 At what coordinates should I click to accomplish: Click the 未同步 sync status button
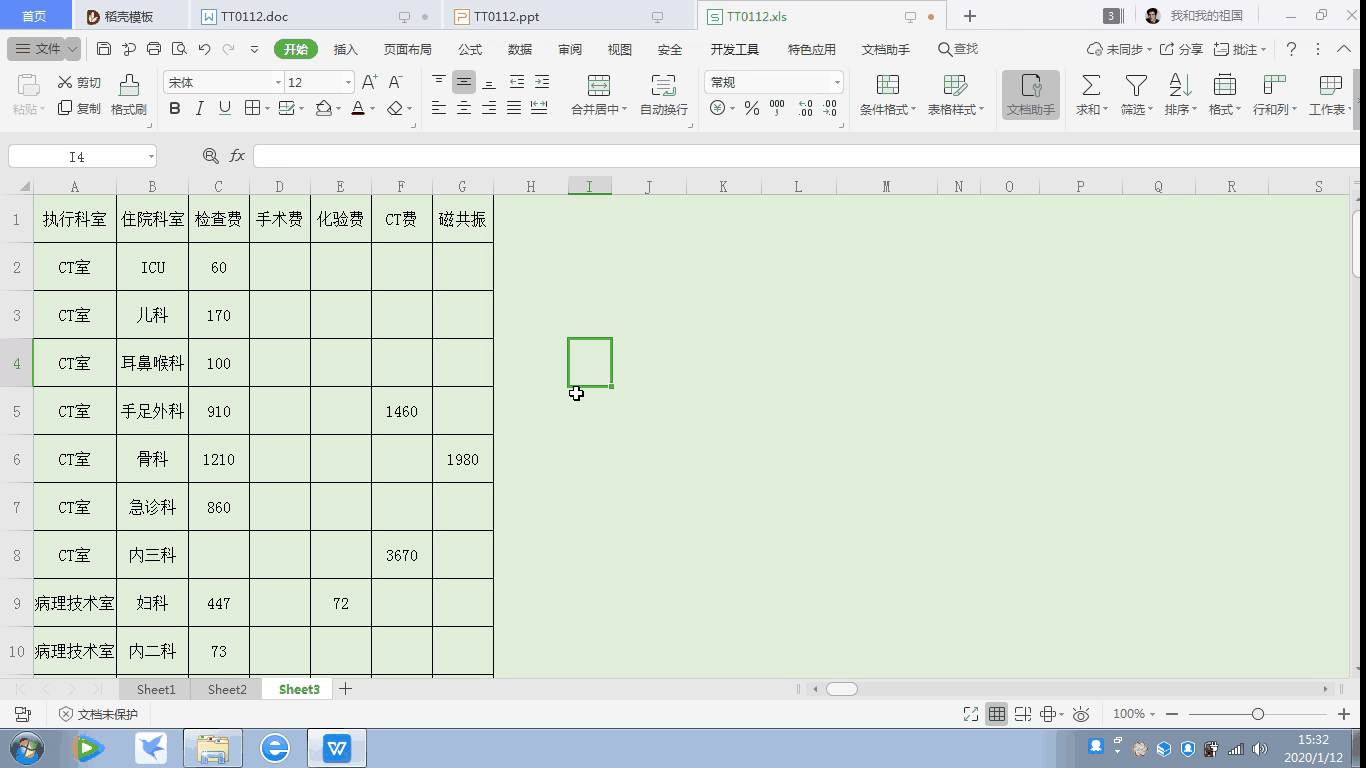[1118, 49]
